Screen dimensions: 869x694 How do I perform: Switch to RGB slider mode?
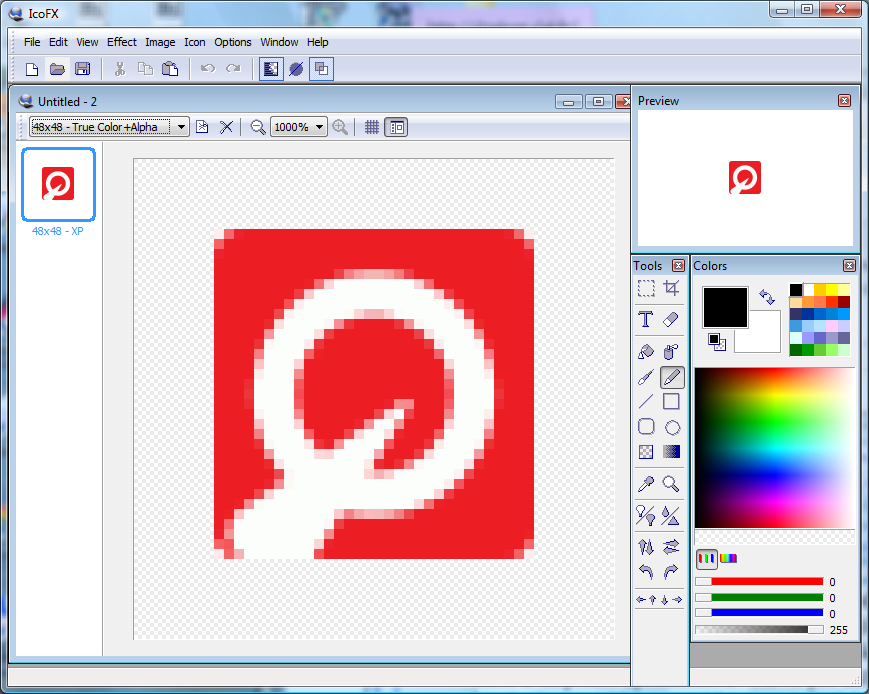point(707,558)
